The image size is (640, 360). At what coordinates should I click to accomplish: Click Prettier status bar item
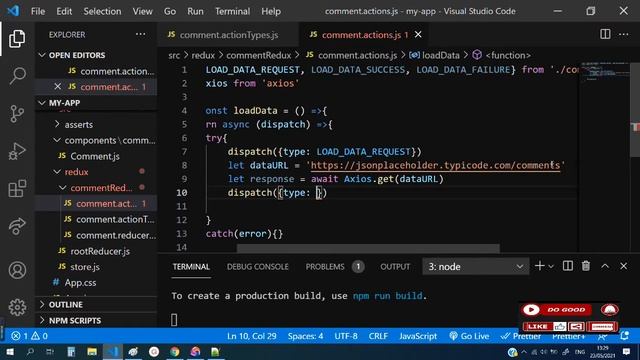point(521,336)
